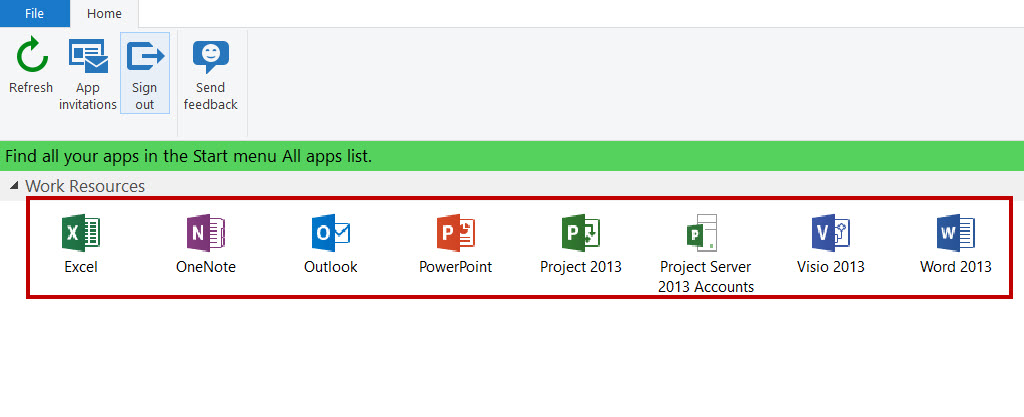Start the Outlook remote app icon
The height and width of the screenshot is (417, 1024).
(331, 233)
